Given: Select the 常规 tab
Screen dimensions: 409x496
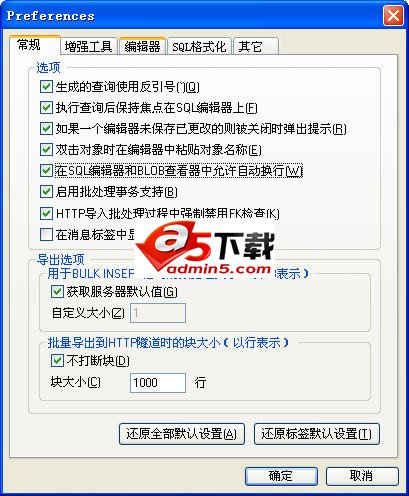Looking at the screenshot, I should (34, 45).
